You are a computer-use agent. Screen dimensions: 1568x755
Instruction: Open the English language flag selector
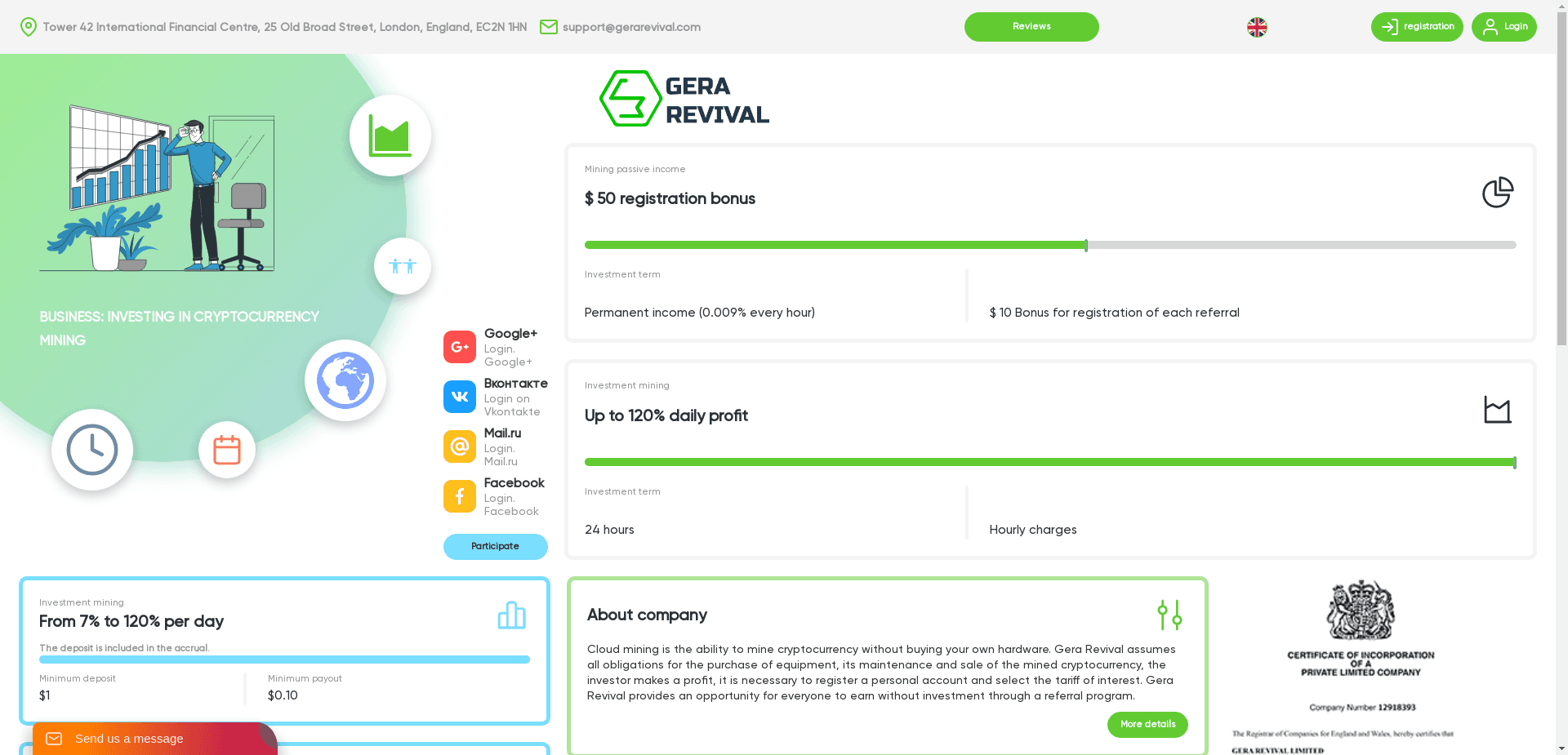(x=1256, y=27)
